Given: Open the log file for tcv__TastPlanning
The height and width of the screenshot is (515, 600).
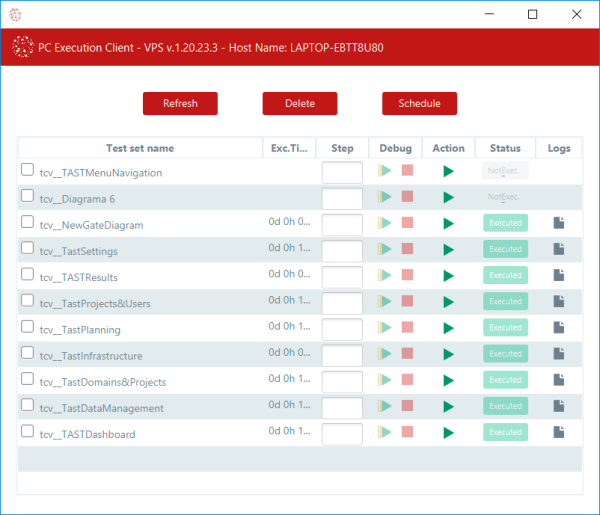Looking at the screenshot, I should (559, 328).
